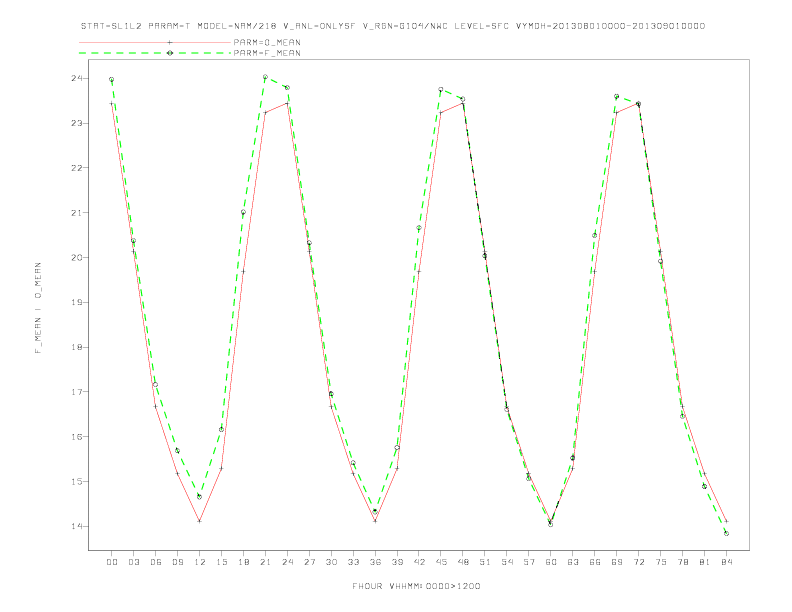Click x-axis forecast hour label 30

pos(331,562)
